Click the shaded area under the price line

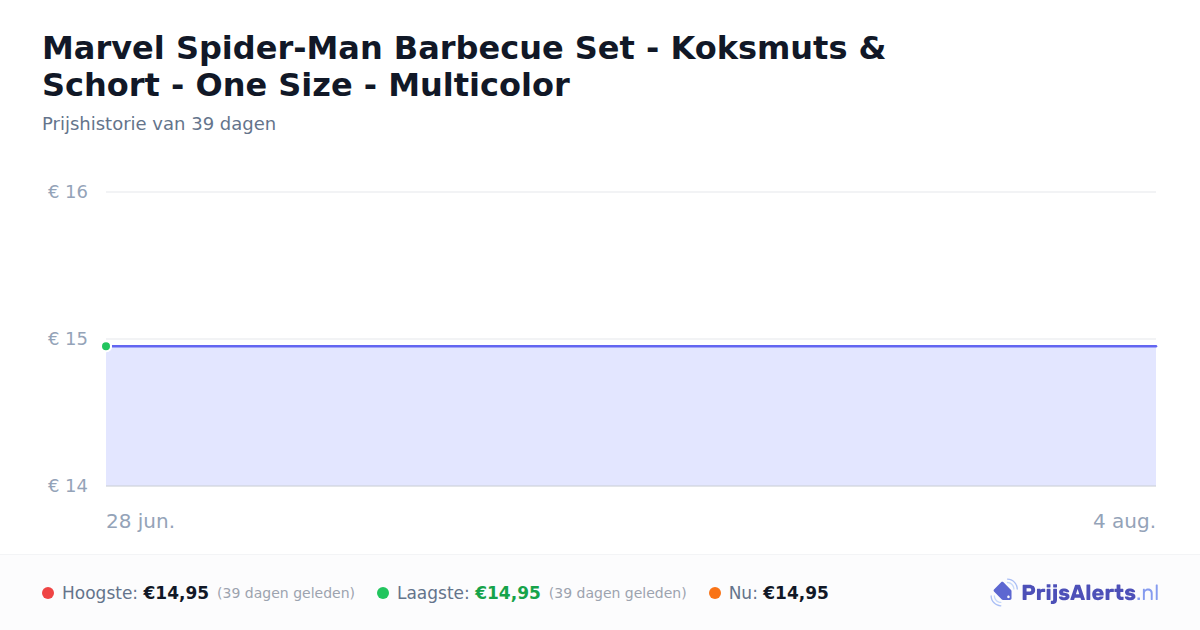click(631, 417)
